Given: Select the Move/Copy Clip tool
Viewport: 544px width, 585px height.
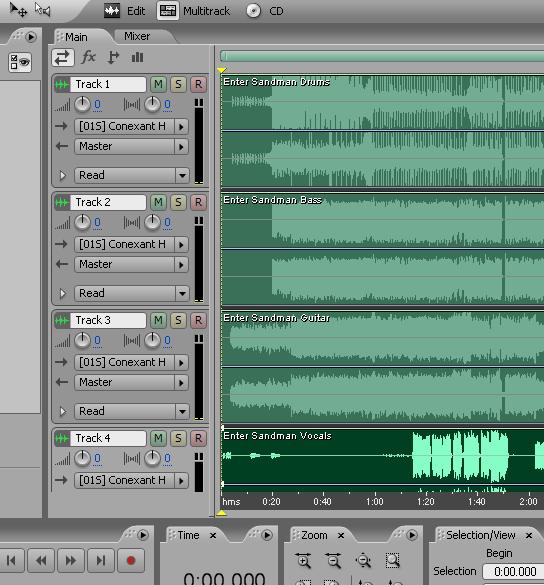Looking at the screenshot, I should (18, 9).
